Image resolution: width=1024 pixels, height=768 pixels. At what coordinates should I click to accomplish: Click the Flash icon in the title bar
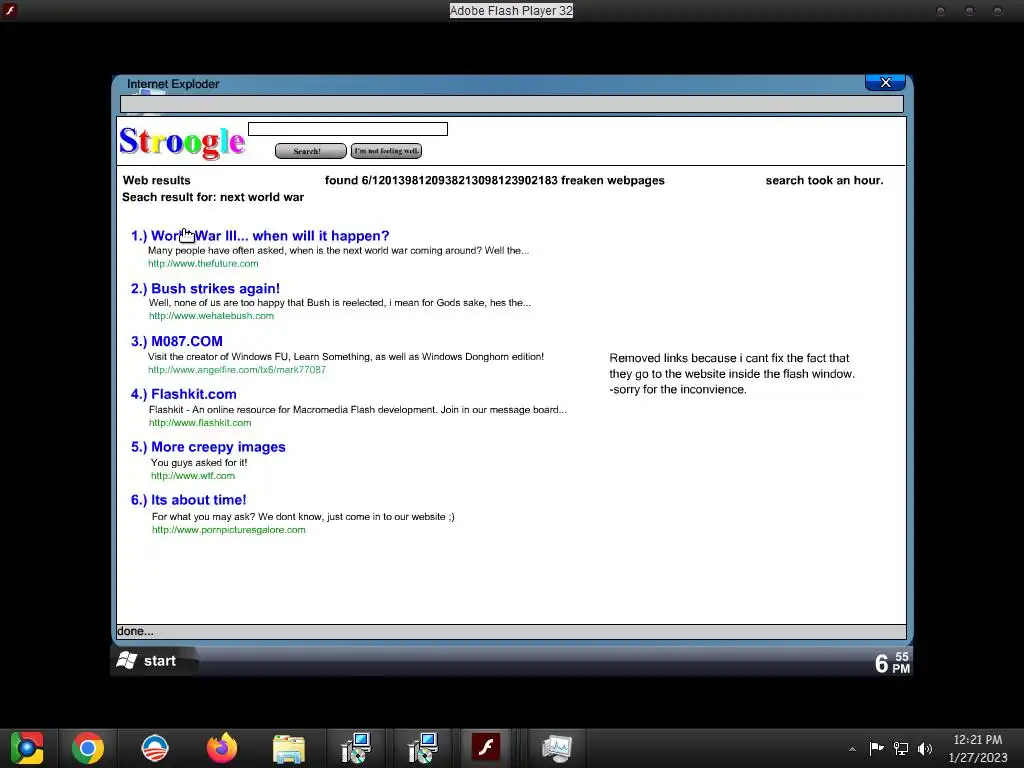pos(10,10)
